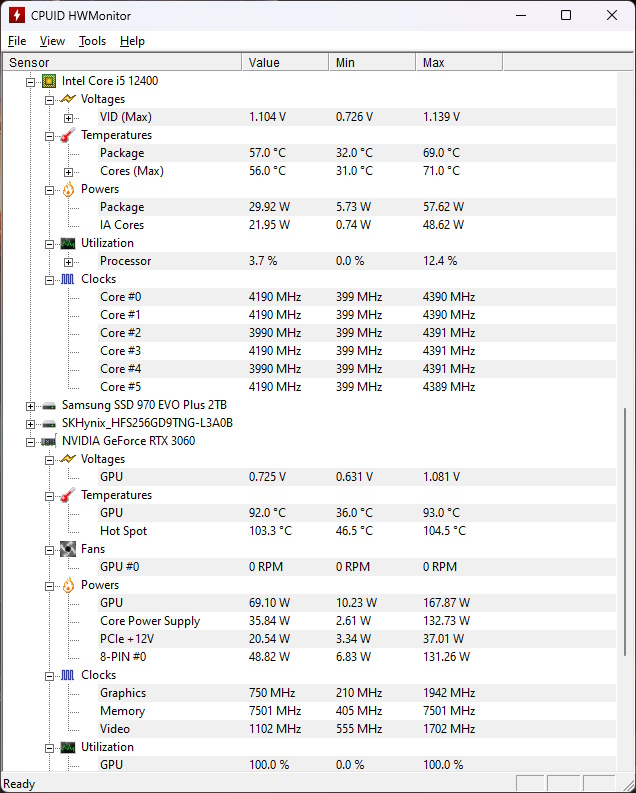Click the CPU Utilization graph icon
This screenshot has height=793, width=636.
pyautogui.click(x=68, y=243)
